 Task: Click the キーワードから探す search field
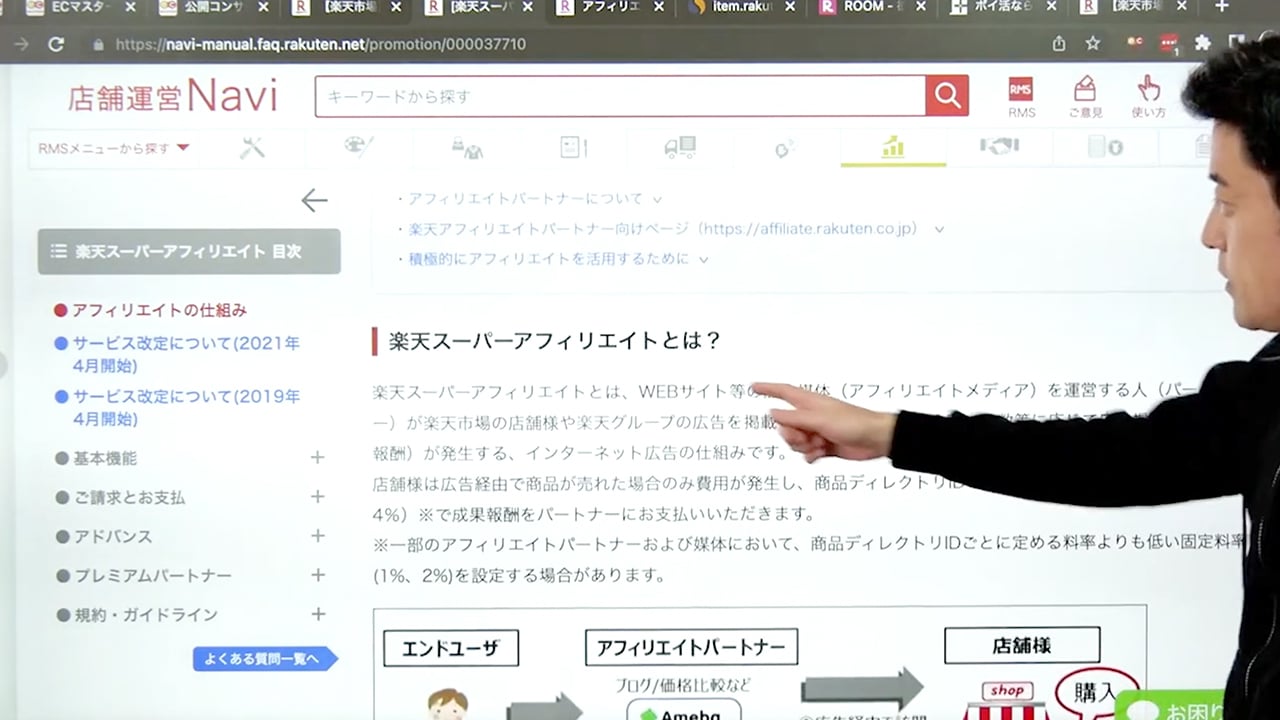coord(620,96)
